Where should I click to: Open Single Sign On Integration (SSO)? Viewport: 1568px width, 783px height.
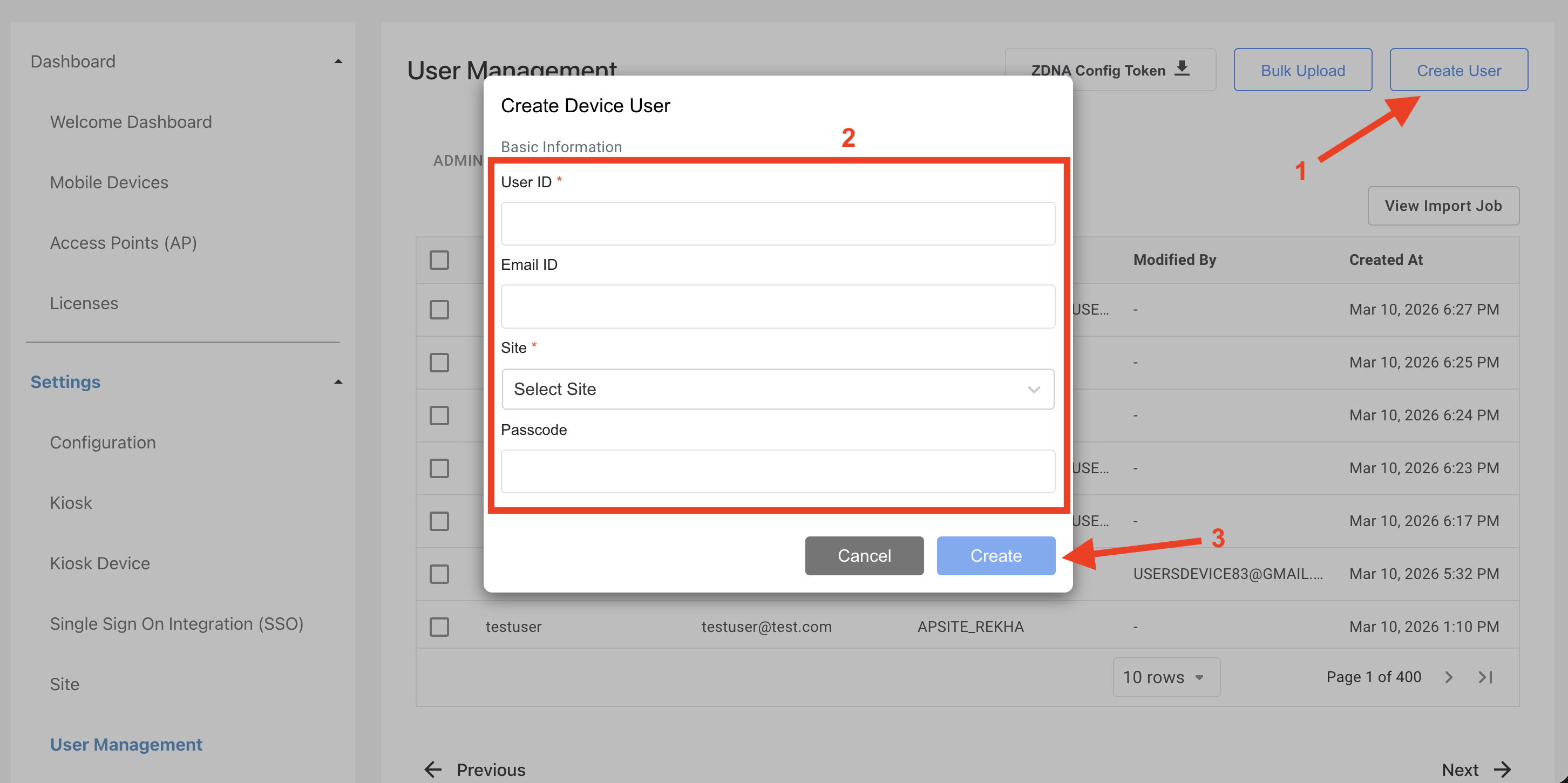(177, 624)
